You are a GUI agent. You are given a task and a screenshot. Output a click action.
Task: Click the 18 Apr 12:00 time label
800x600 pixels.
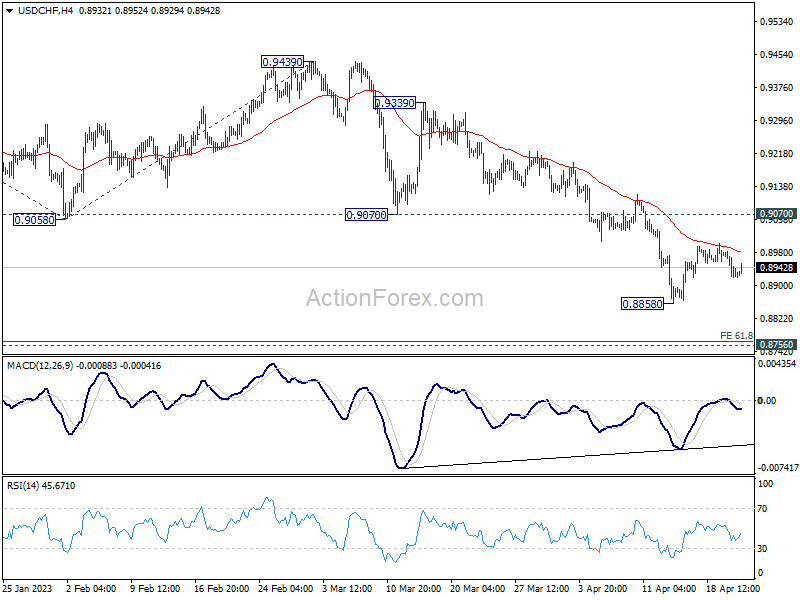734,588
